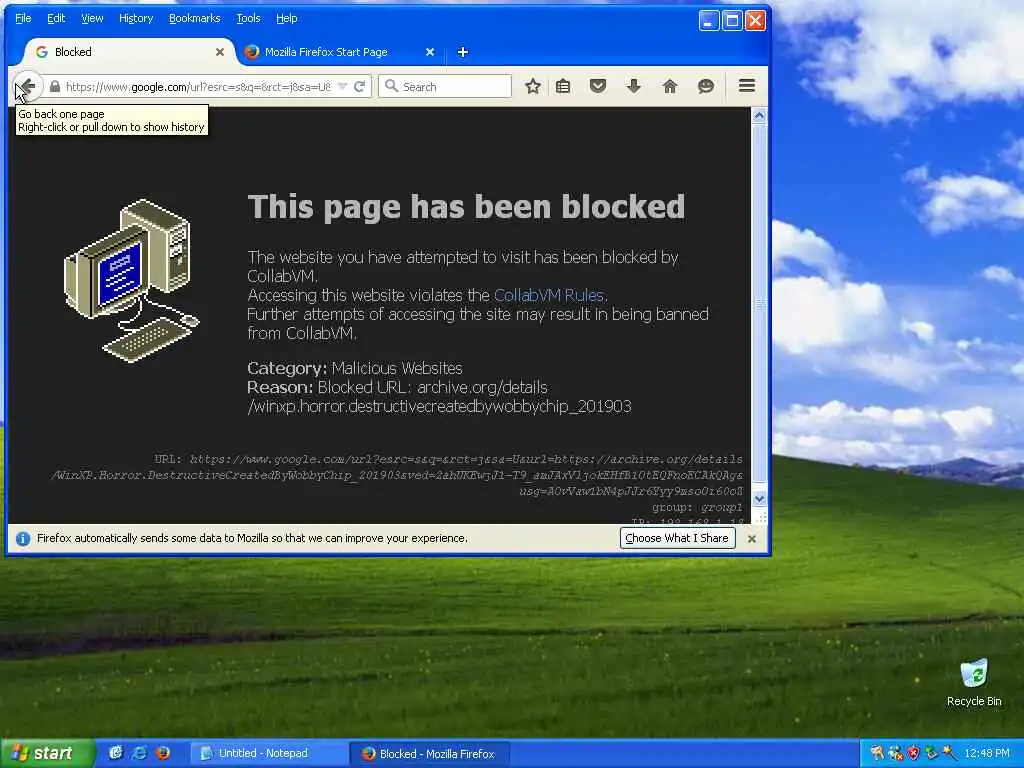Launch Firefox from Quick Launch
Screen dimensions: 1024x768
tap(163, 753)
